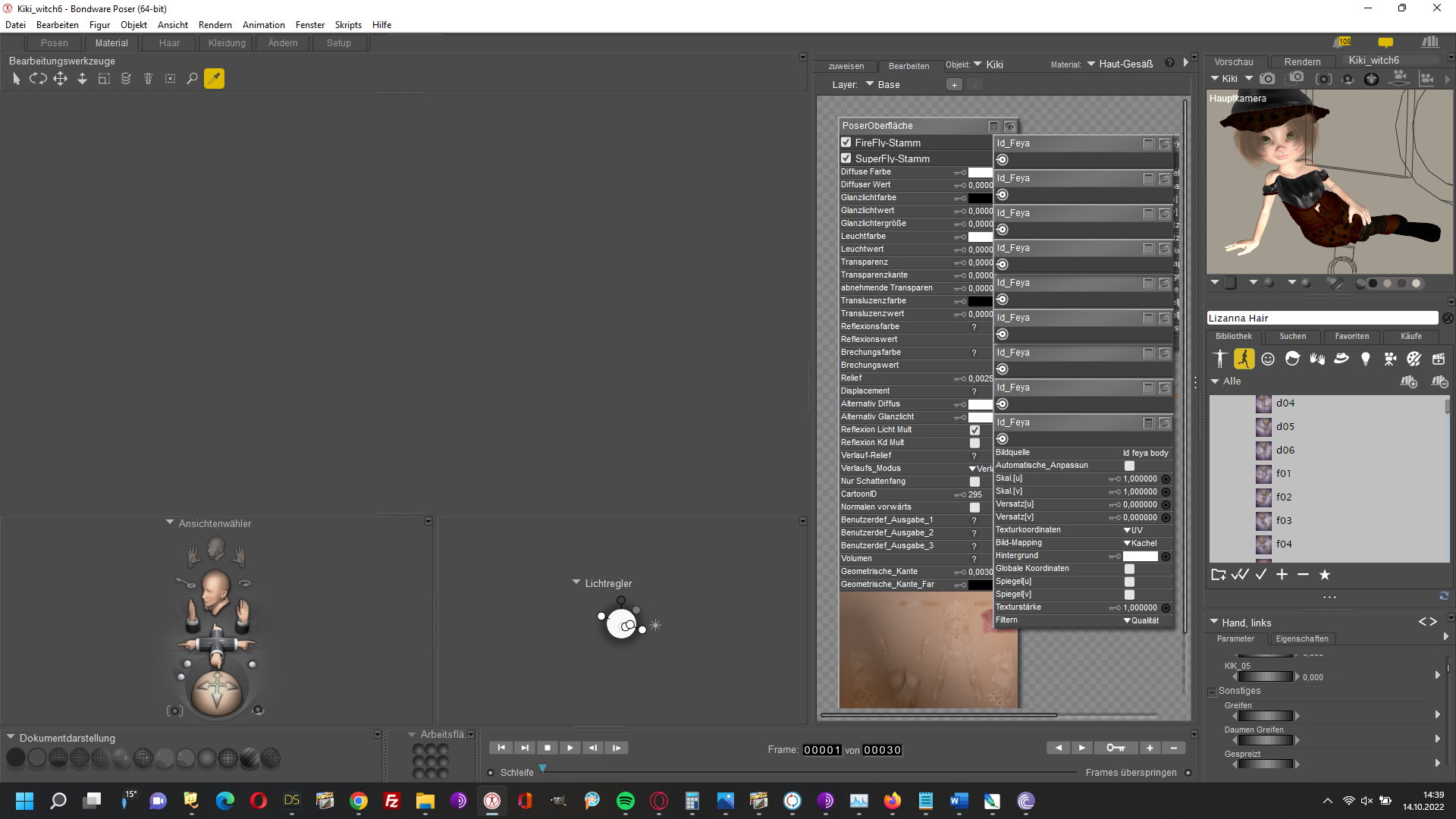Select library pose item f02
The image size is (1456, 819).
click(1283, 497)
